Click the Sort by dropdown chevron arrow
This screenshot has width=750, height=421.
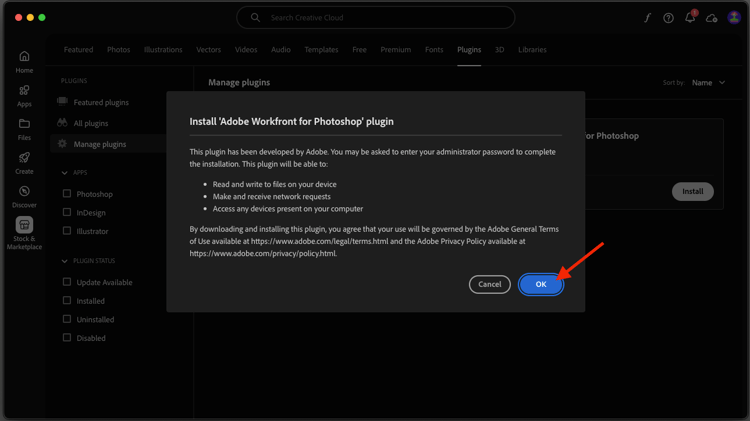tap(722, 83)
